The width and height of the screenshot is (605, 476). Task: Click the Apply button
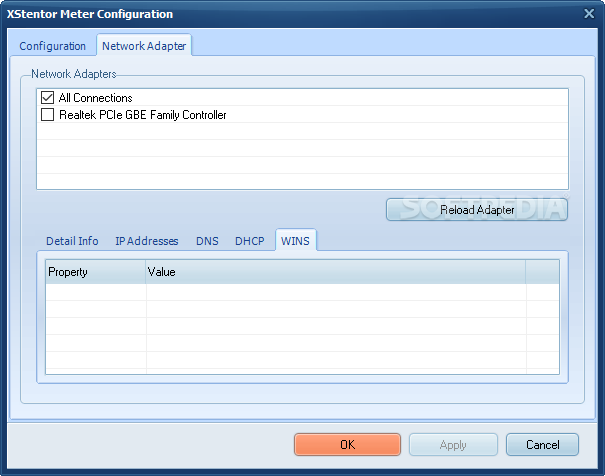[453, 445]
